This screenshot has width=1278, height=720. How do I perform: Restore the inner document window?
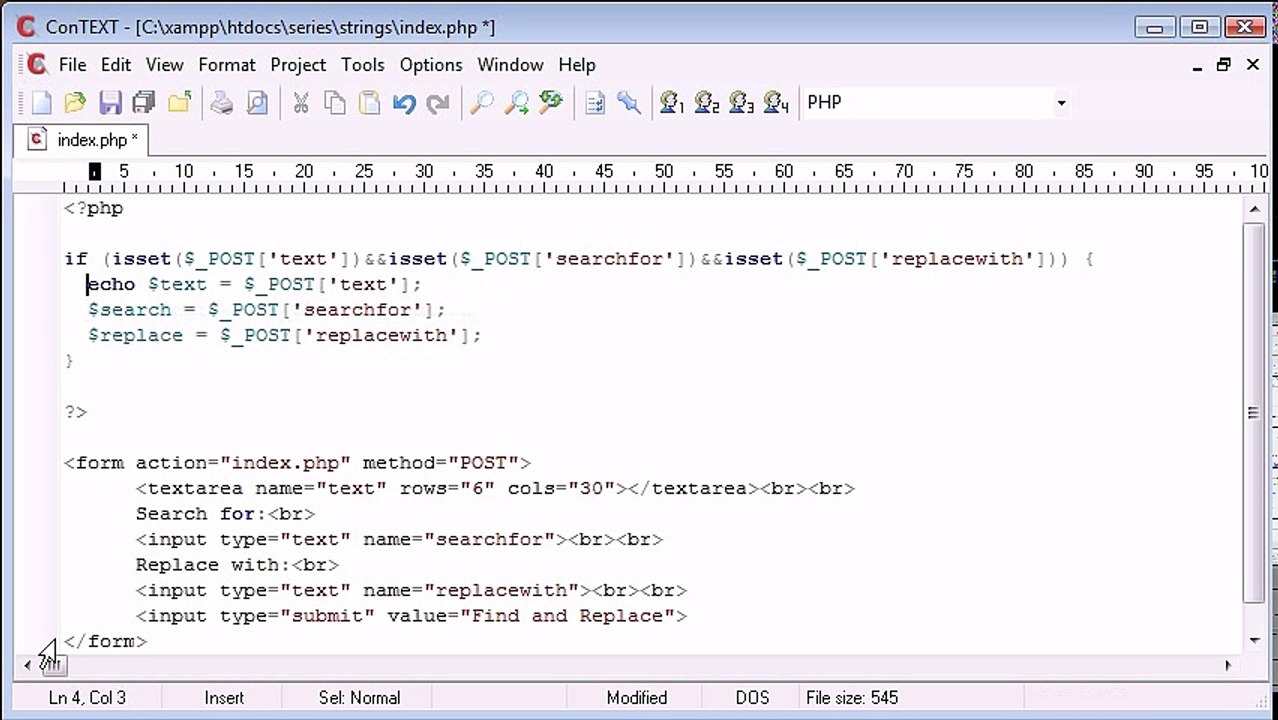pos(1224,65)
